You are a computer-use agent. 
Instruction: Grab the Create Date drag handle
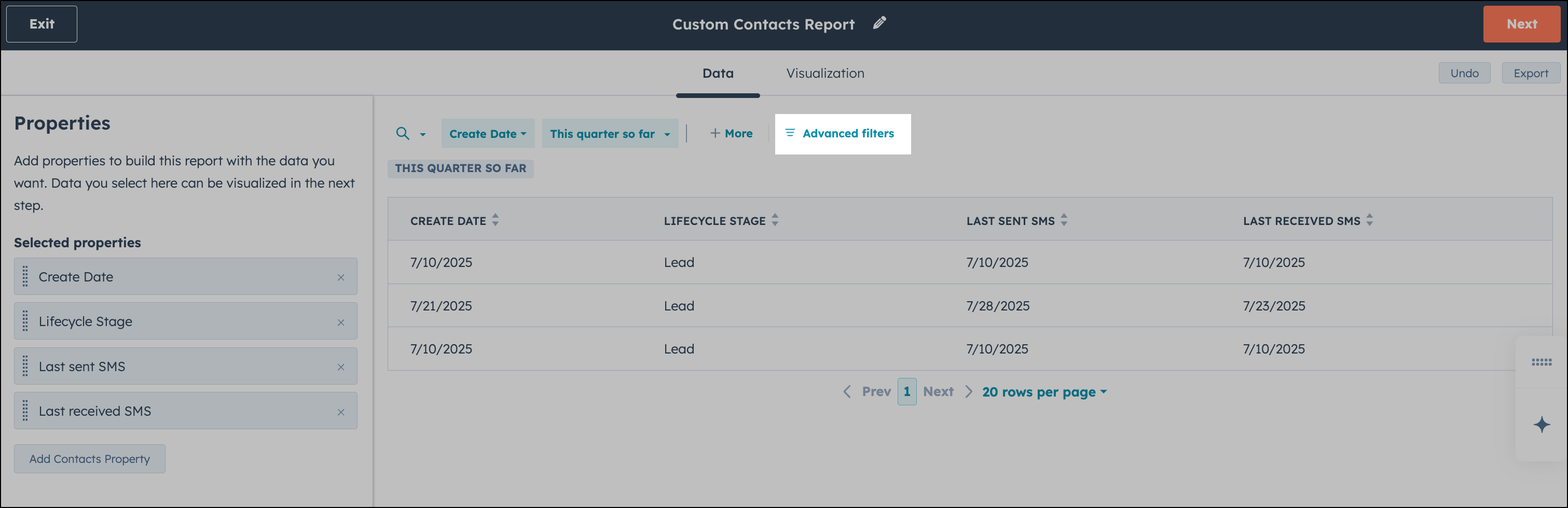tap(25, 276)
